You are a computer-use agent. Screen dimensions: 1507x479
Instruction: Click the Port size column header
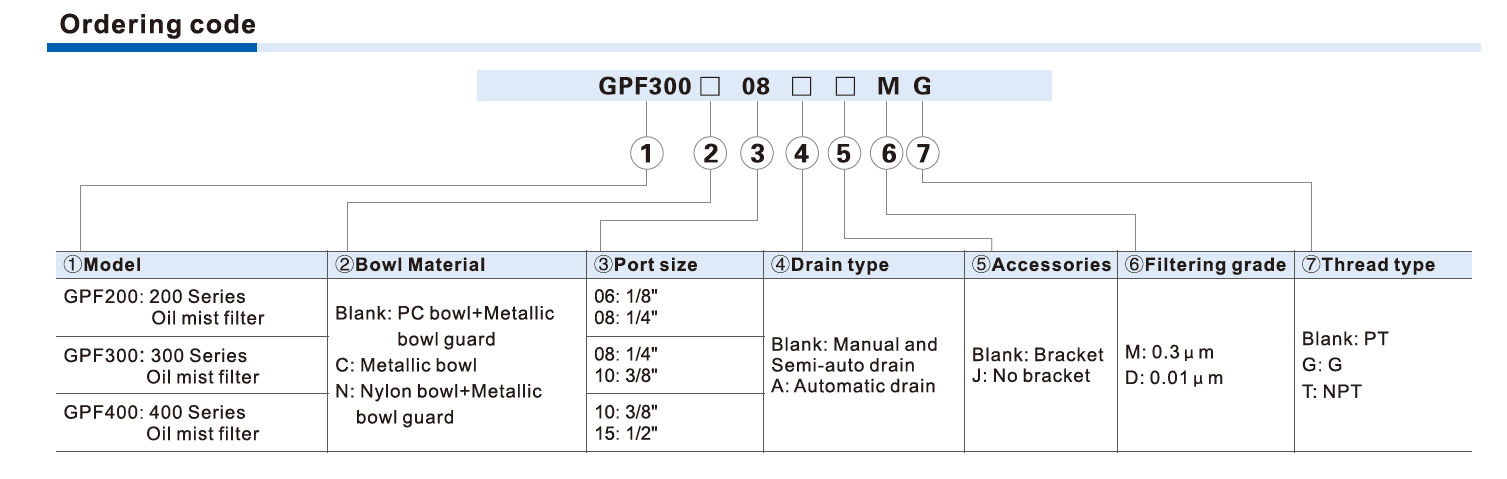pos(646,265)
